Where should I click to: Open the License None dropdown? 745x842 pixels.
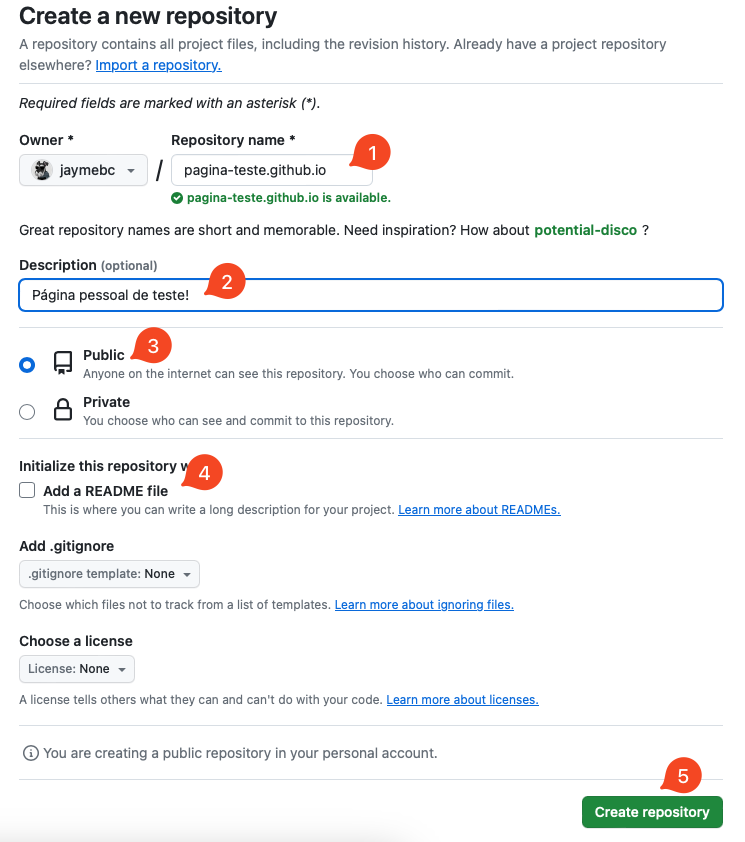[x=77, y=669]
